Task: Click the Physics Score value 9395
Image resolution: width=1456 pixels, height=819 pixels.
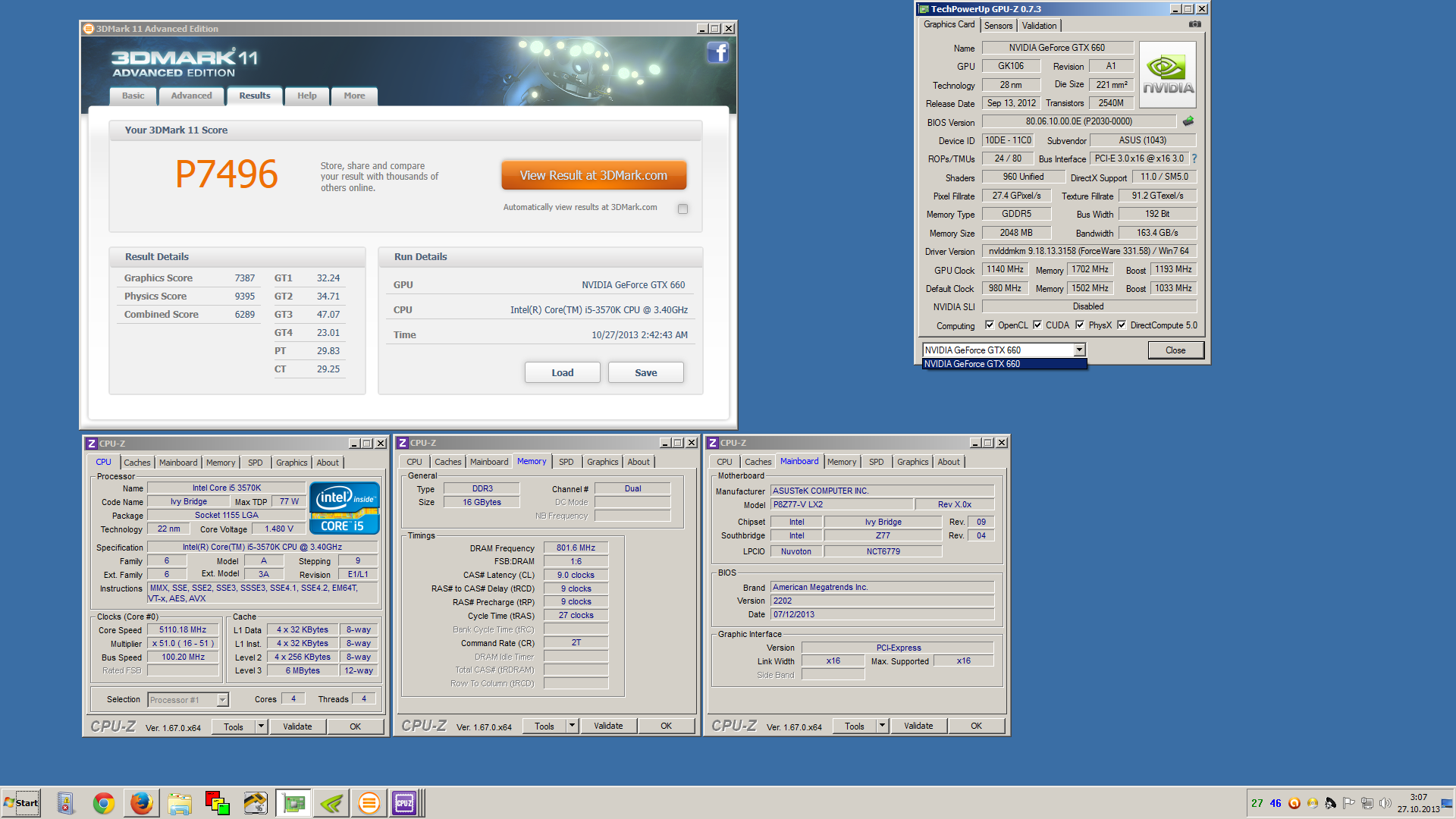Action: pos(244,297)
